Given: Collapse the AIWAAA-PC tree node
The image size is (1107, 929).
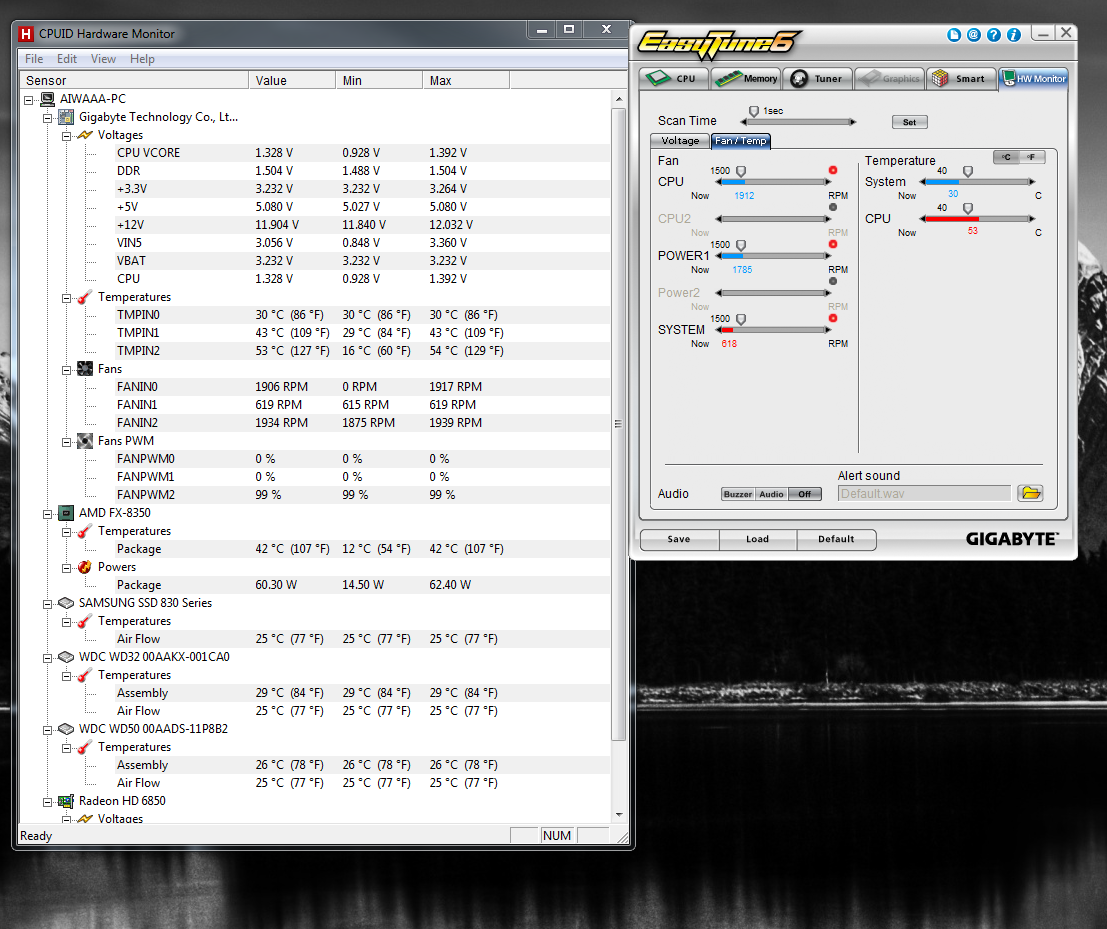Looking at the screenshot, I should pos(28,100).
